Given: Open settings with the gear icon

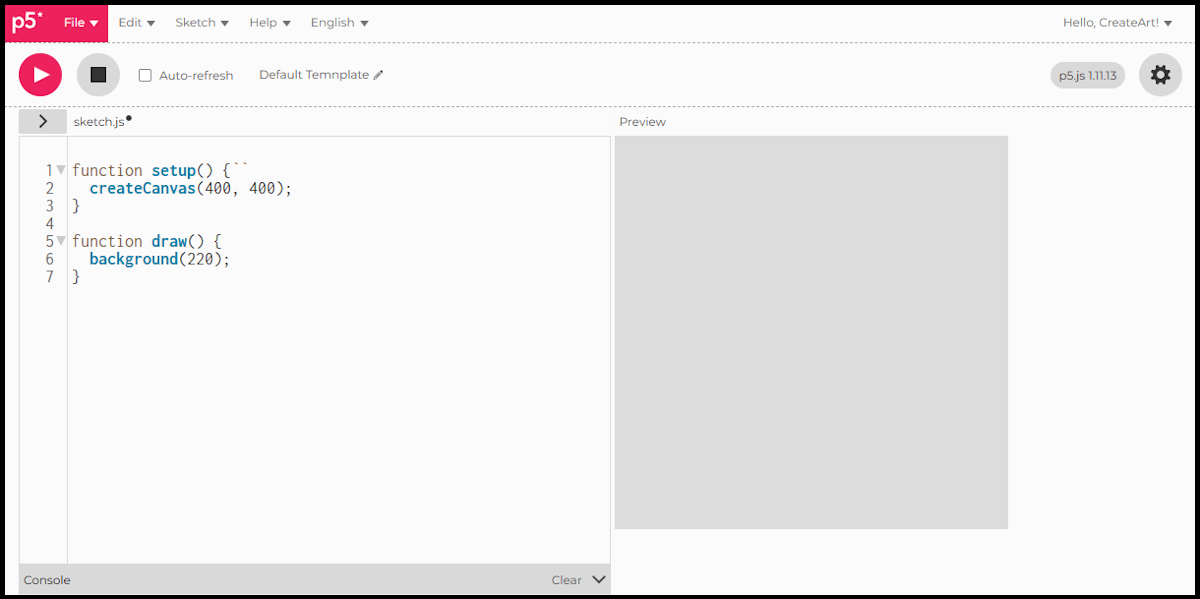Looking at the screenshot, I should point(1160,75).
